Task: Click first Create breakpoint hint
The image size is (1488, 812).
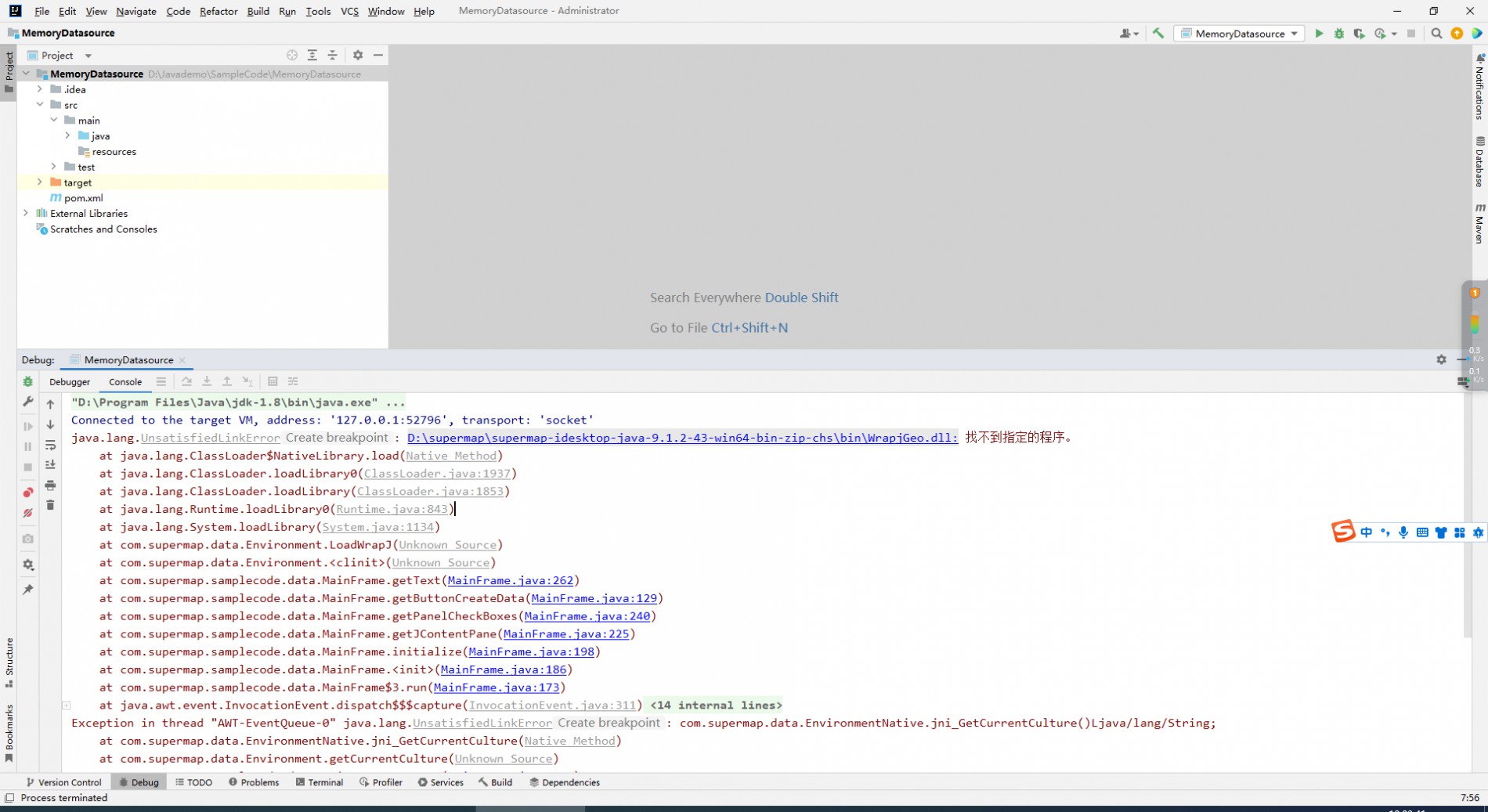Action: point(338,438)
